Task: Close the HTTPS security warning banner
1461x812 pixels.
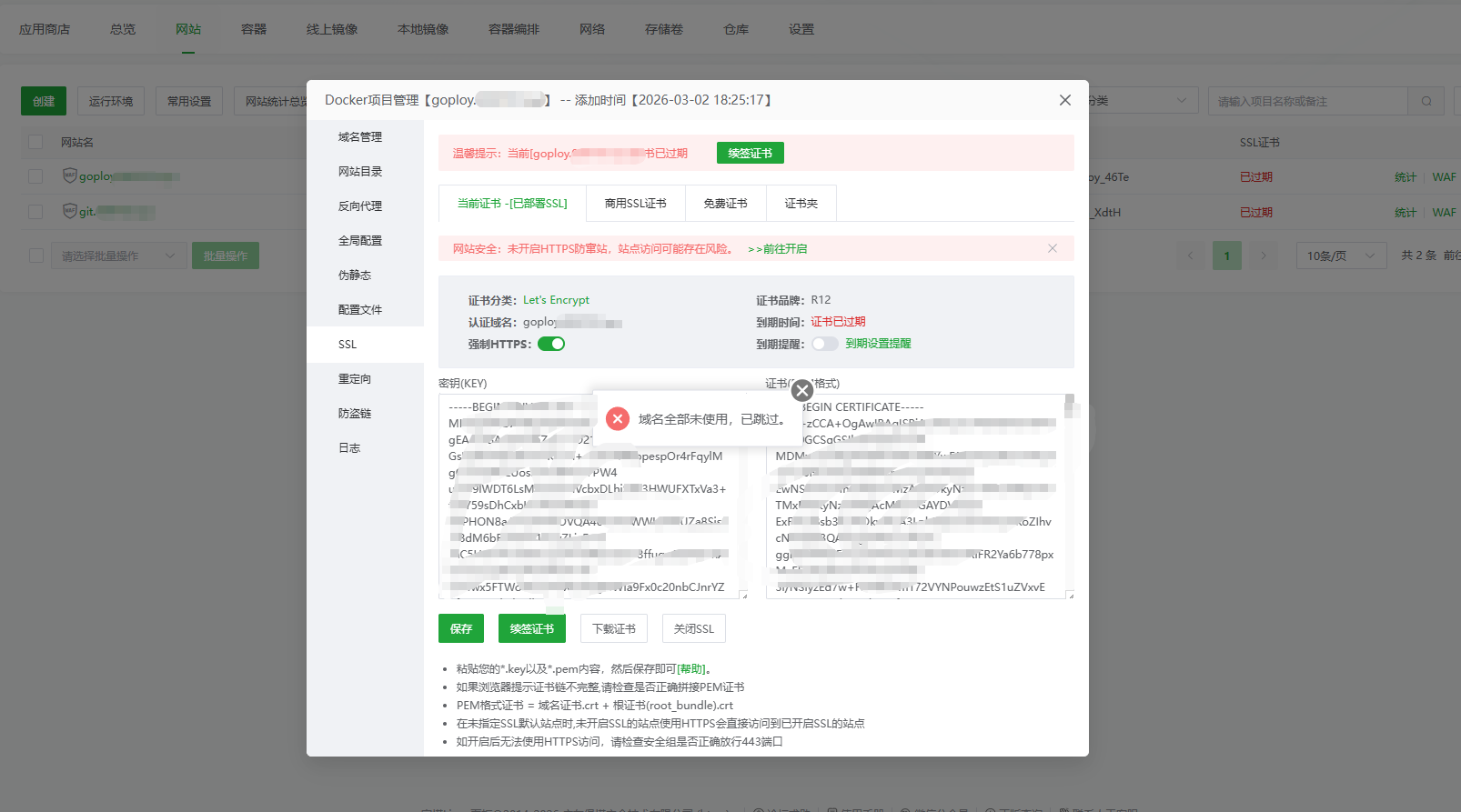Action: pyautogui.click(x=1053, y=248)
